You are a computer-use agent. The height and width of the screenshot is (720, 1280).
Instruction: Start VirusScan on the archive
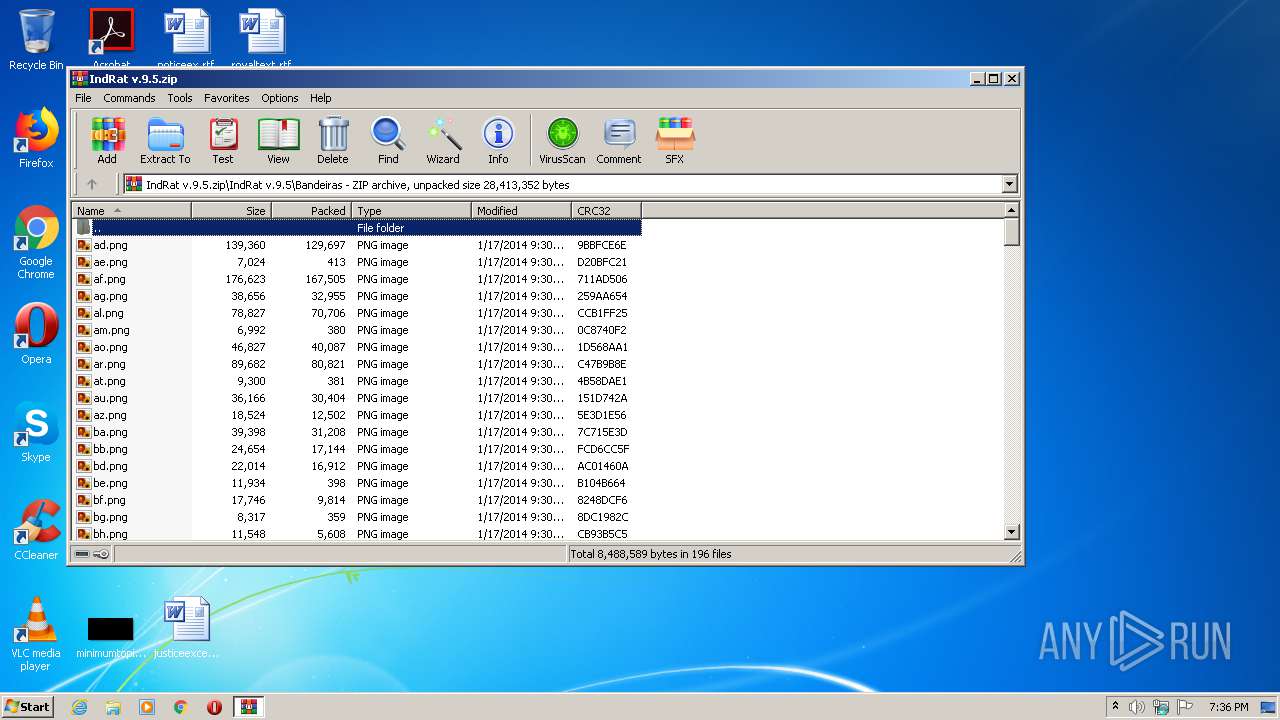[x=562, y=141]
